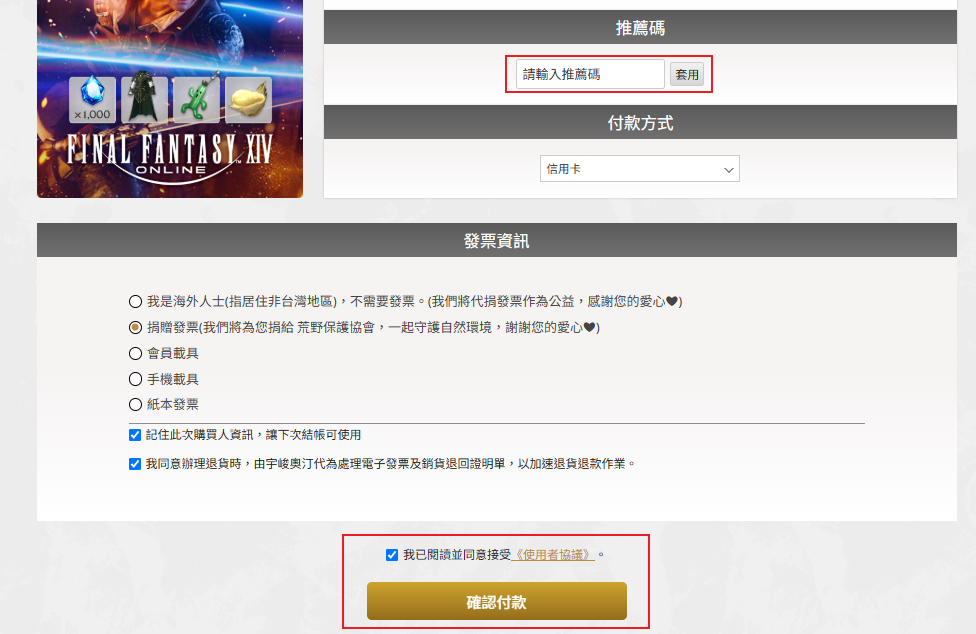
Task: Select the 捐贈發票 donate invoice option
Action: click(x=136, y=327)
